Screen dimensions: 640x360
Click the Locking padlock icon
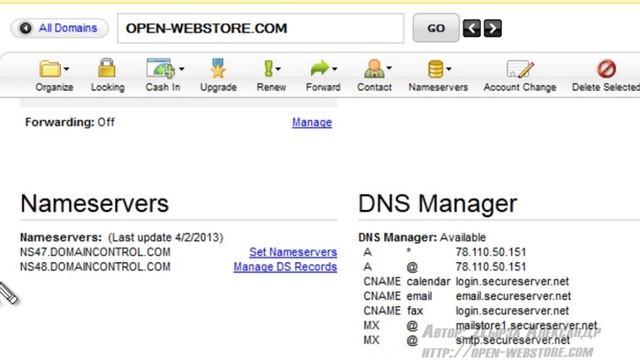tap(107, 68)
